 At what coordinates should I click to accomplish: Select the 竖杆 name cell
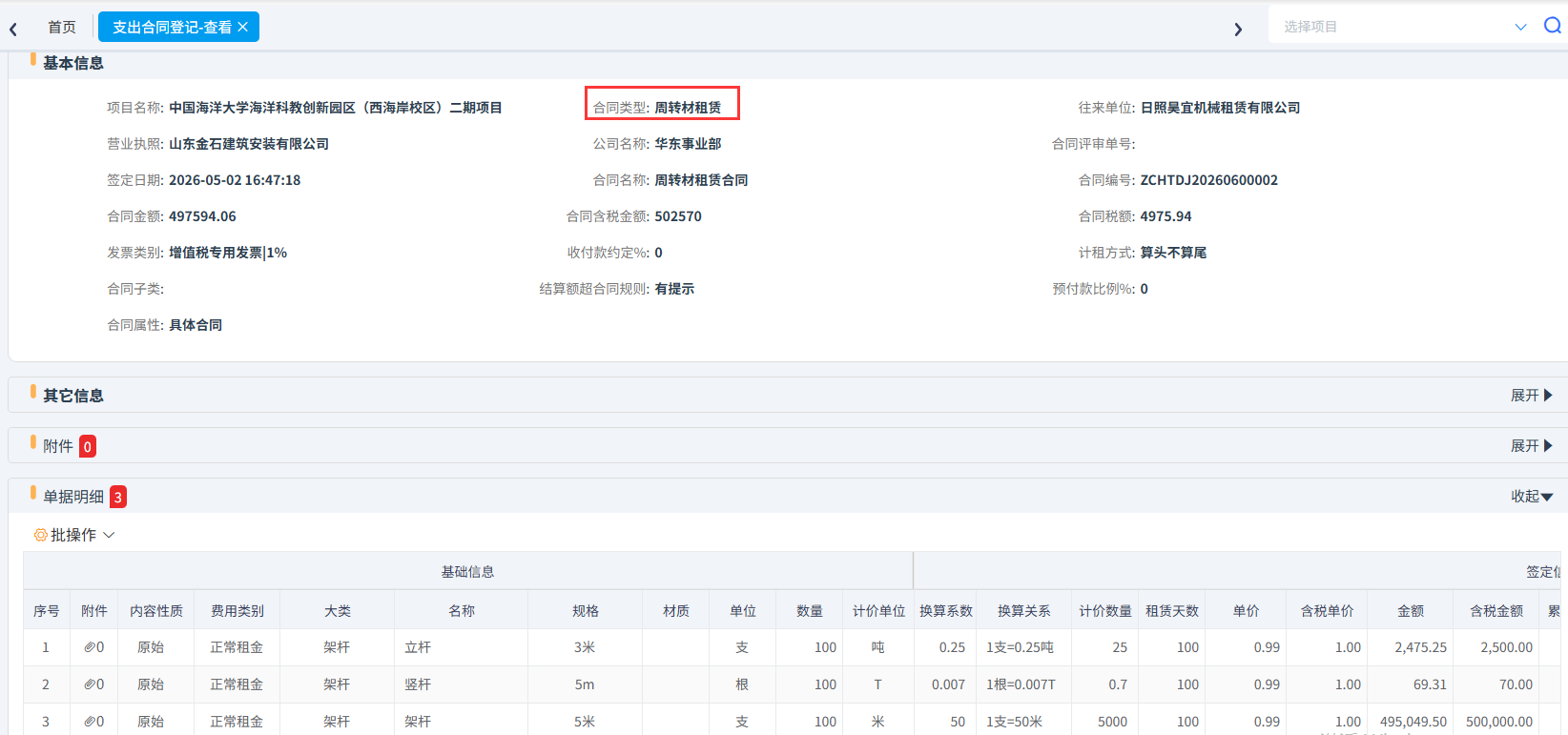point(461,684)
